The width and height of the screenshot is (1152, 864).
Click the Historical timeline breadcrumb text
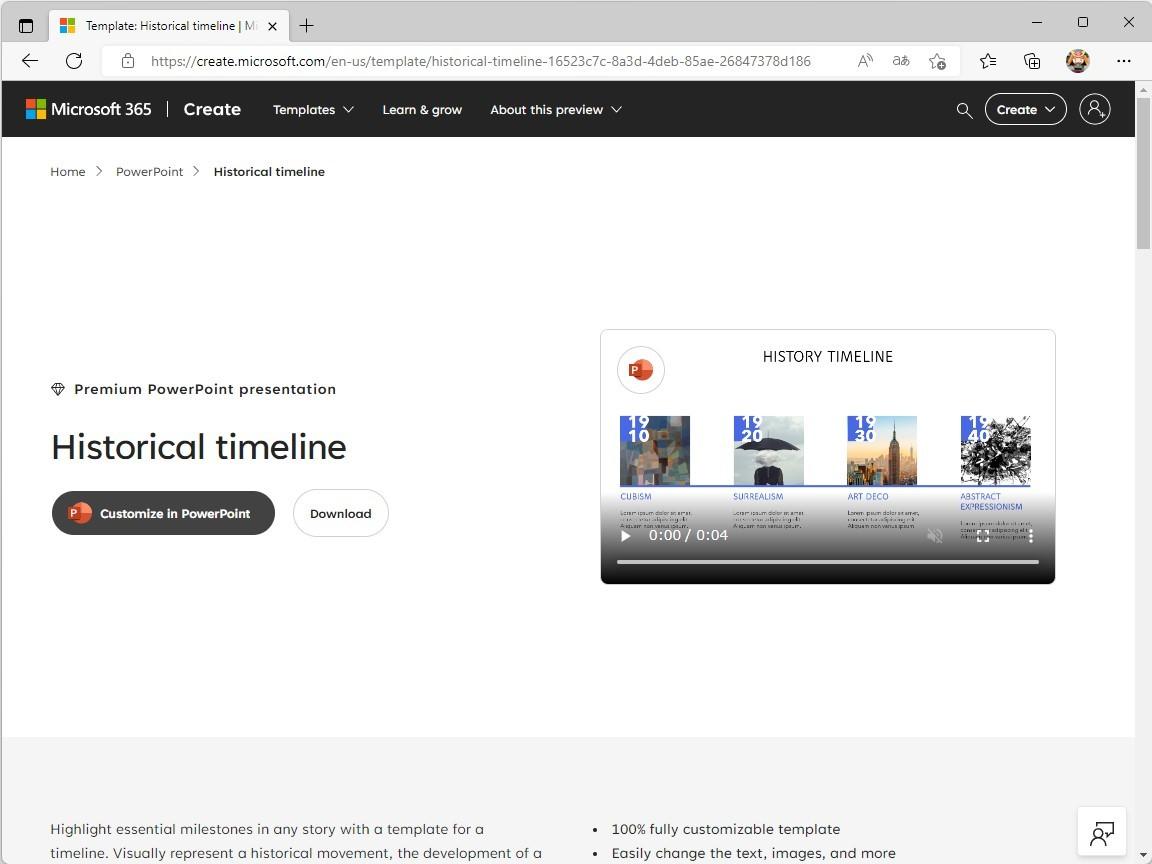pos(269,172)
